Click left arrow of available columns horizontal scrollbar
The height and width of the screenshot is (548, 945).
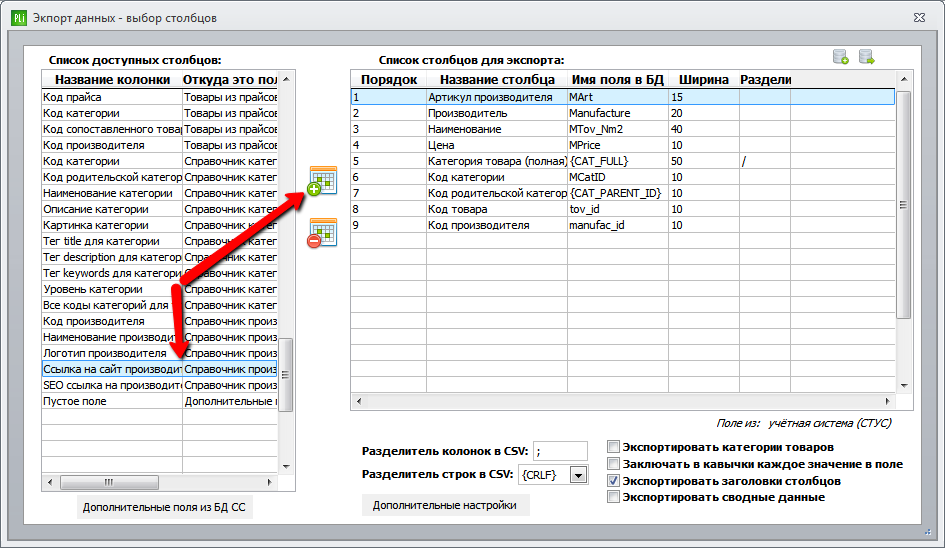(50, 482)
